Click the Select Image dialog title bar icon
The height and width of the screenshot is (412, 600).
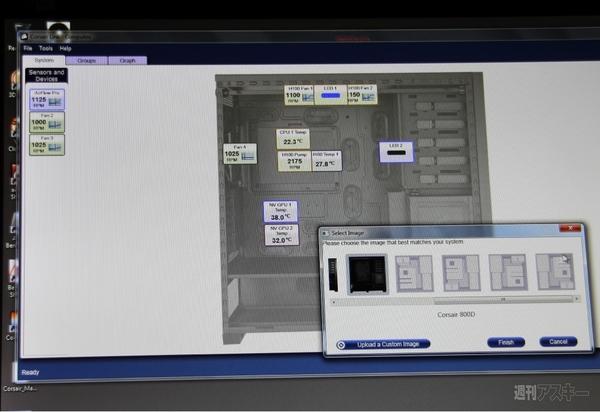[325, 233]
